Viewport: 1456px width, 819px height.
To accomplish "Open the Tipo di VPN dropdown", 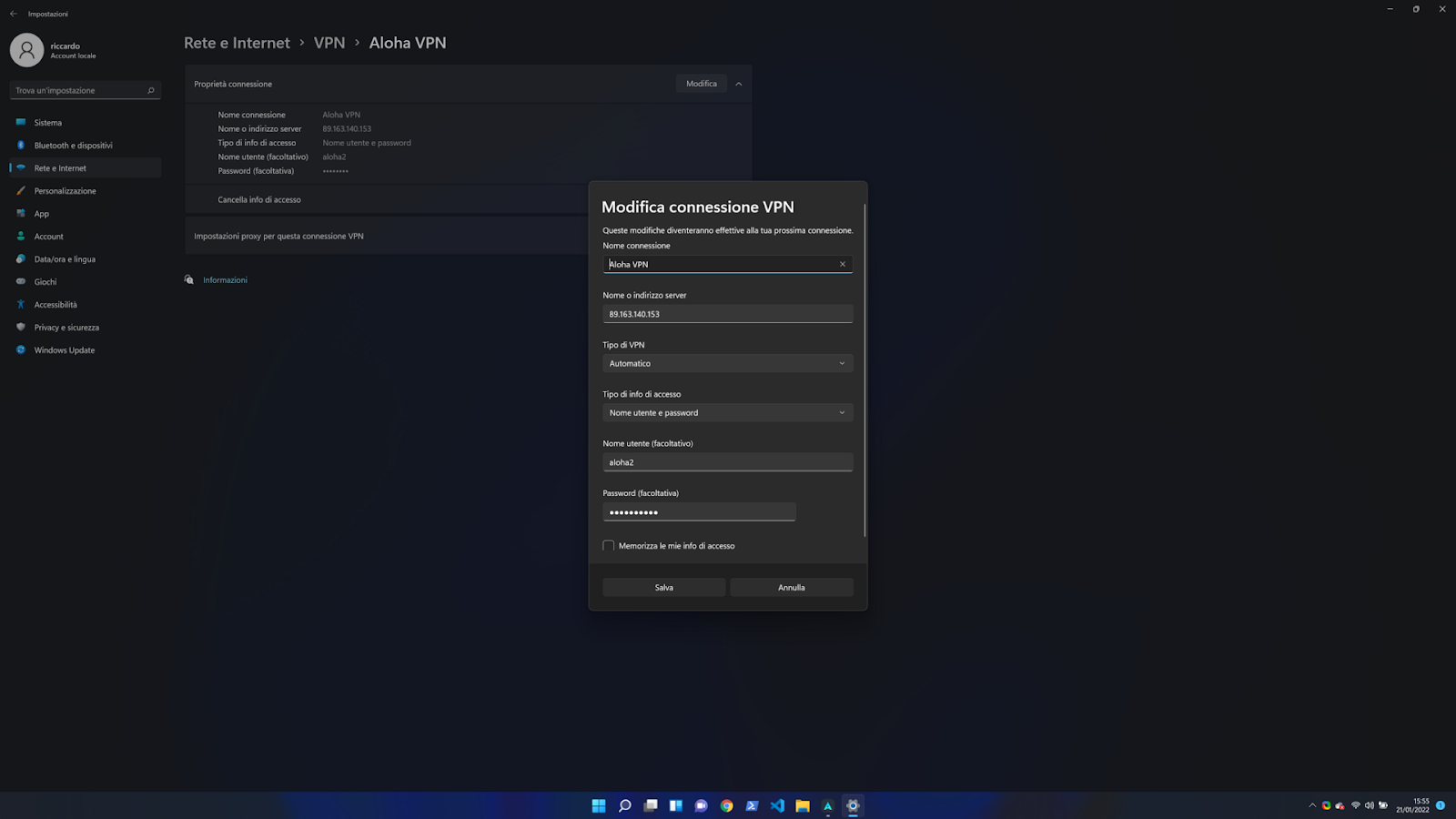I will tap(728, 364).
